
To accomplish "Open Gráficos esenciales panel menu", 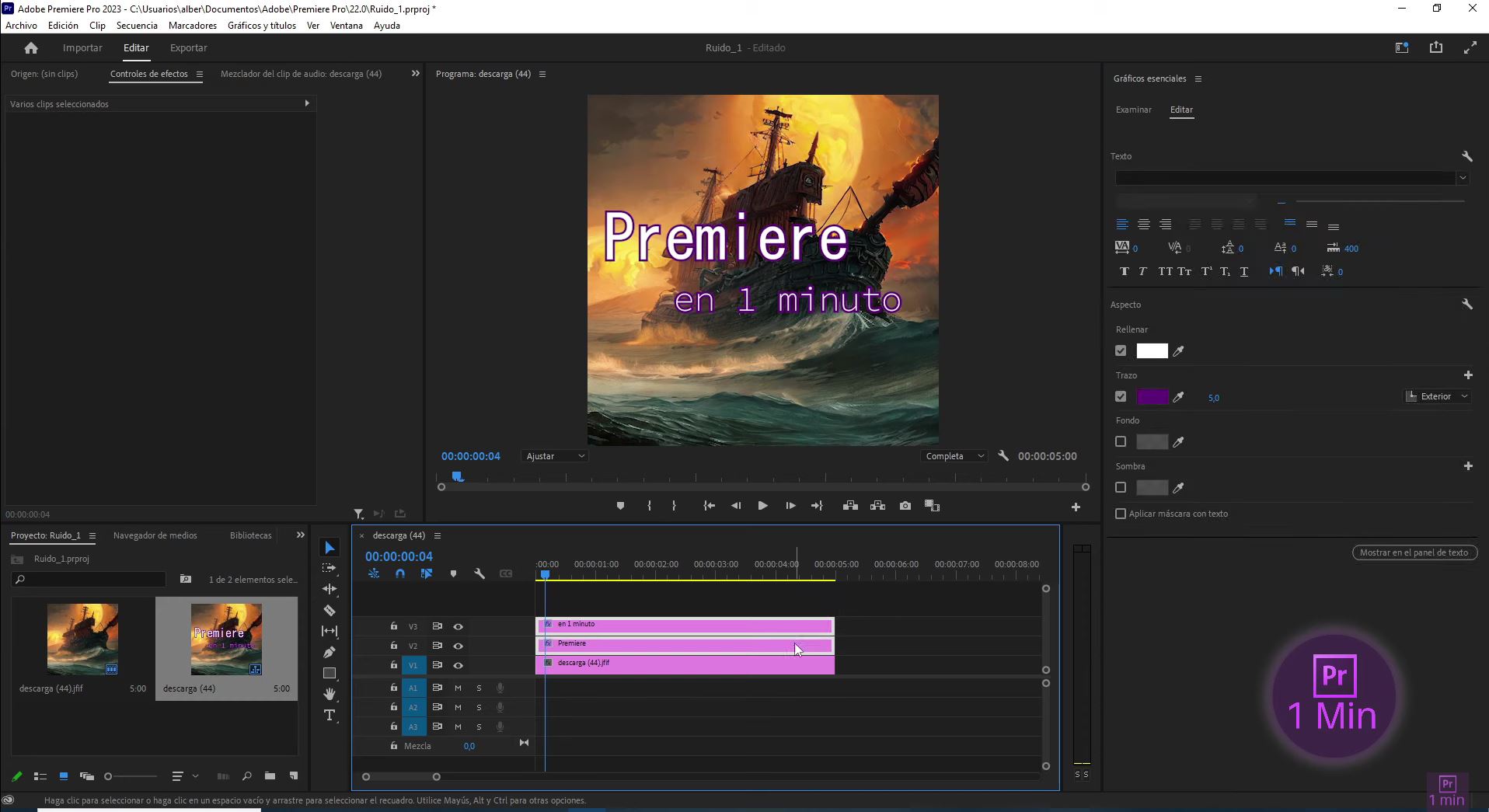I will [x=1198, y=78].
